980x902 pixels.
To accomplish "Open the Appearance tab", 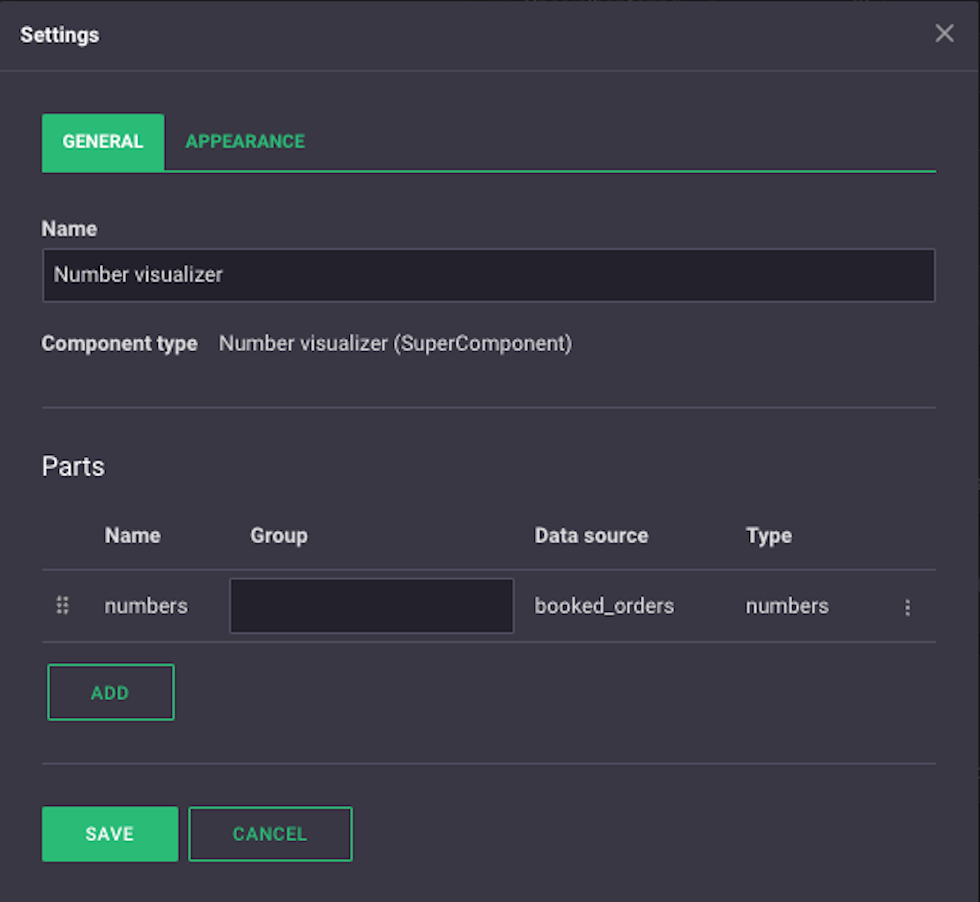I will coord(245,142).
